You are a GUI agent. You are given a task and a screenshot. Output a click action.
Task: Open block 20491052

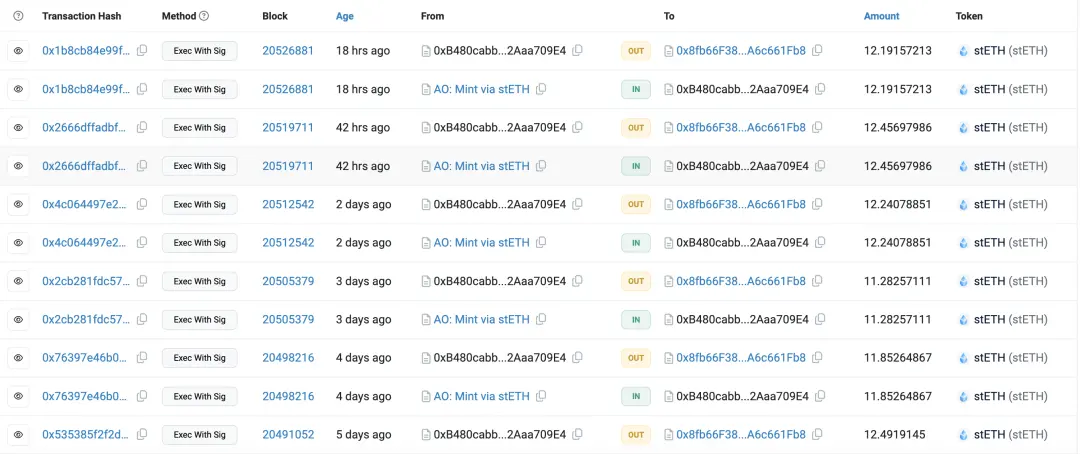point(288,435)
